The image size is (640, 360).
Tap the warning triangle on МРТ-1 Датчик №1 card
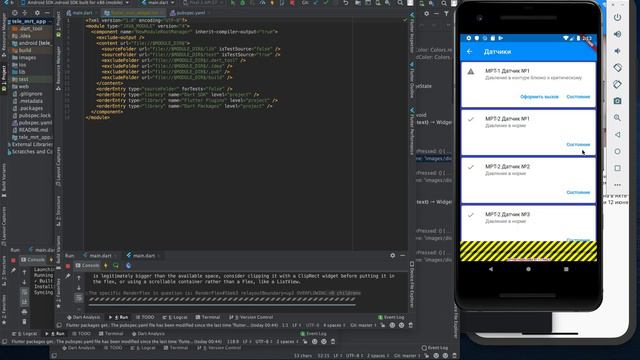point(471,72)
